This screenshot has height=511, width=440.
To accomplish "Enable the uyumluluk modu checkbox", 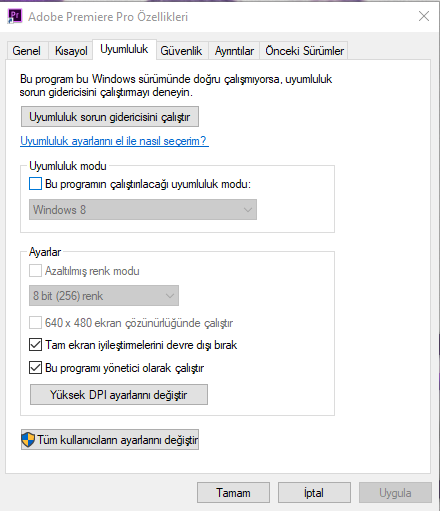I will (x=35, y=184).
